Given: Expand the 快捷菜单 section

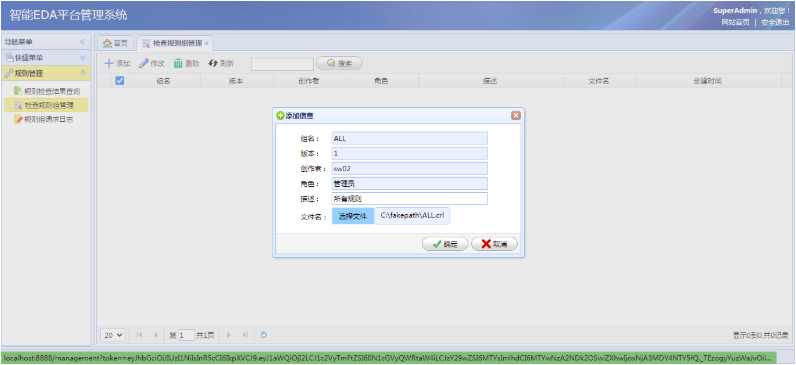Looking at the screenshot, I should (x=83, y=57).
